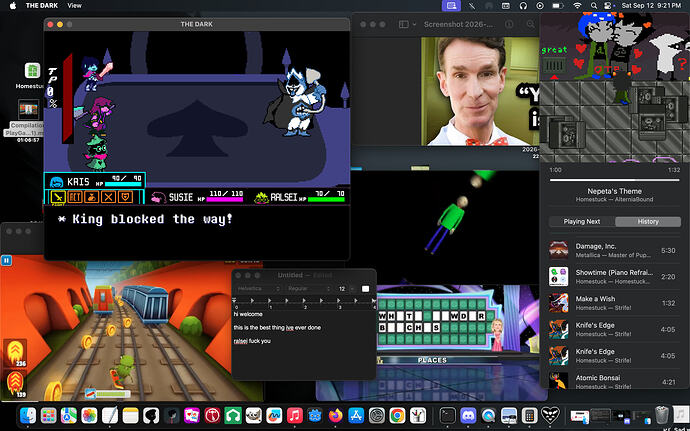
Task: Open System Settings from the Dock
Action: pos(377,415)
